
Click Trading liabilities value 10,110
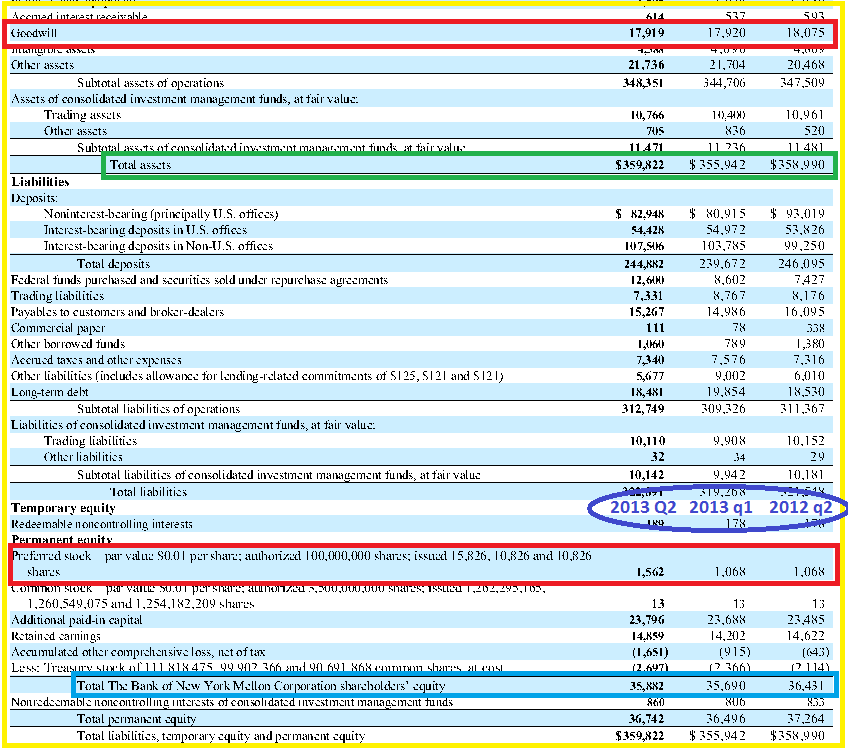647,441
